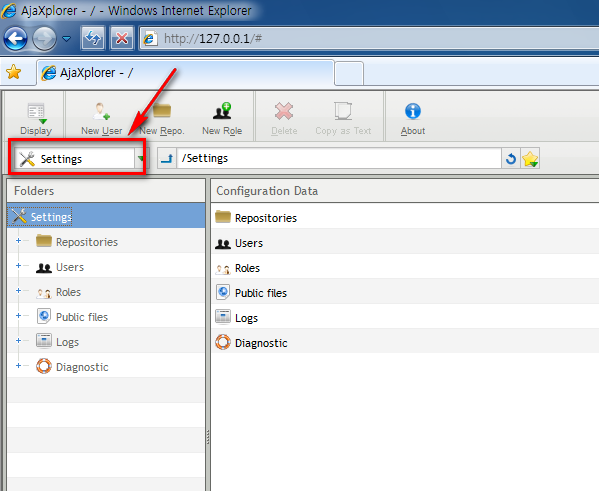Click the browser Forward button
The height and width of the screenshot is (491, 599).
pos(44,38)
